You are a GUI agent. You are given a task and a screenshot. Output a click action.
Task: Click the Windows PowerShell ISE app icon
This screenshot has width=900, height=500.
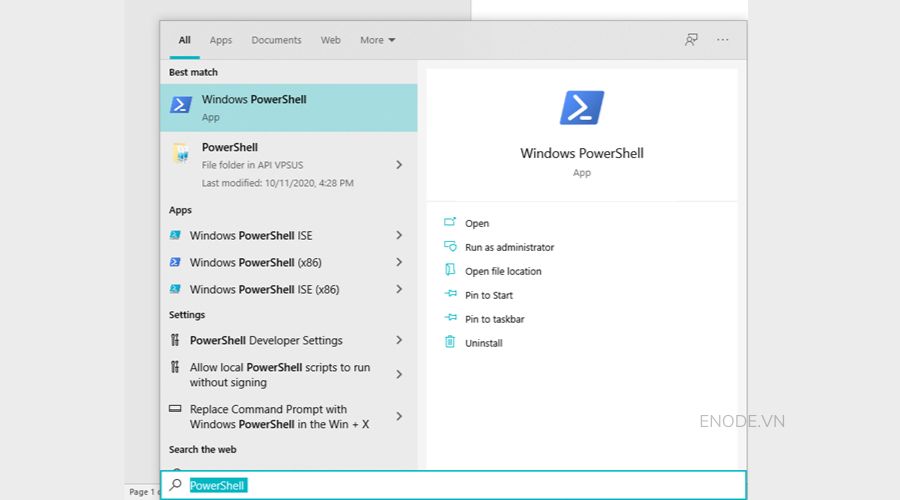(175, 236)
